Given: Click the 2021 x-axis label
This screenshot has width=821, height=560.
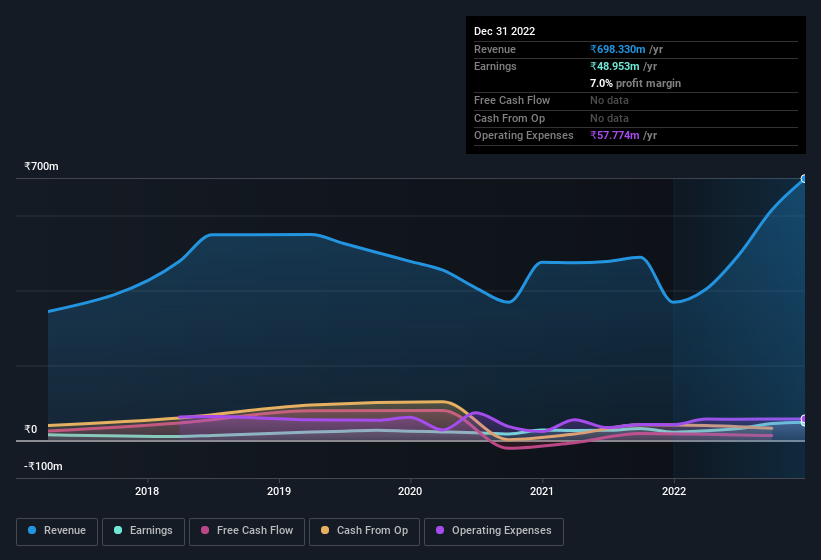Looking at the screenshot, I should [541, 491].
